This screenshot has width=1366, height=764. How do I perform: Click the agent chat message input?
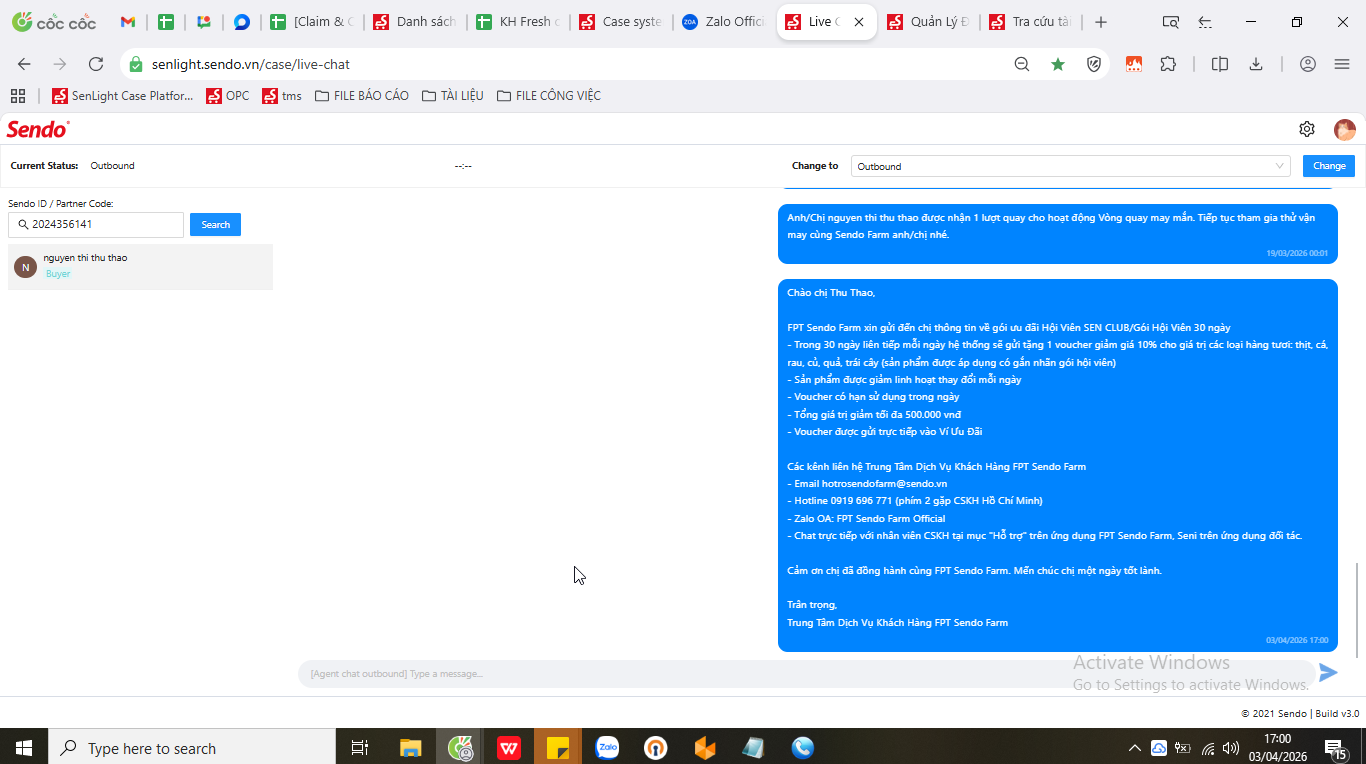pyautogui.click(x=806, y=674)
